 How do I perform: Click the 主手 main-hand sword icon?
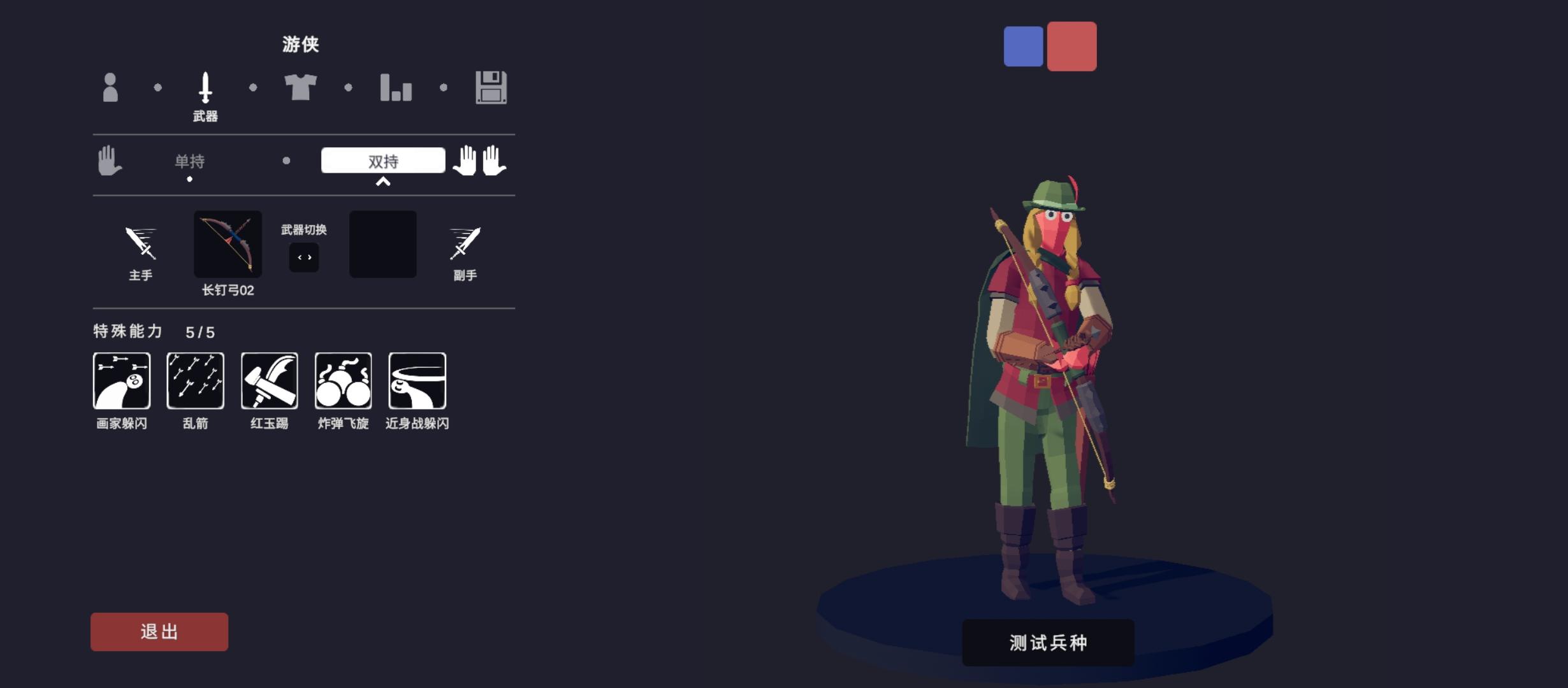tap(141, 243)
